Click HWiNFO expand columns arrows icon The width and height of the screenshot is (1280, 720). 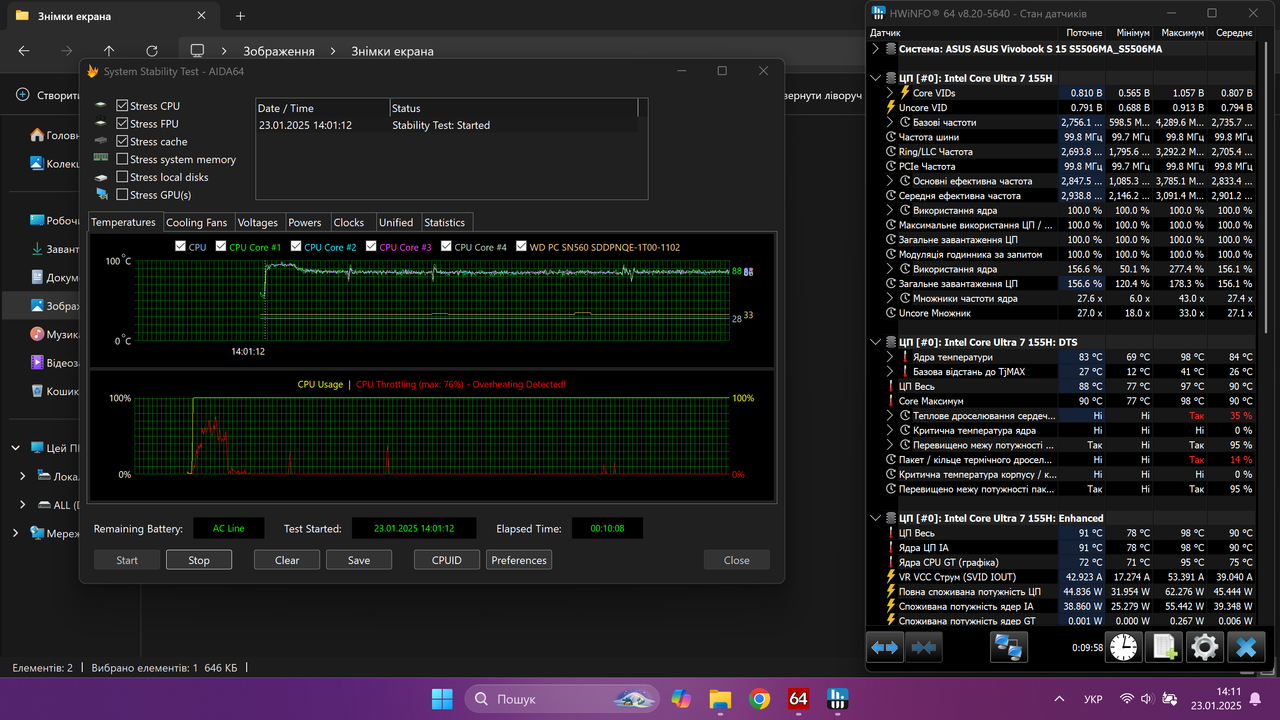point(885,648)
